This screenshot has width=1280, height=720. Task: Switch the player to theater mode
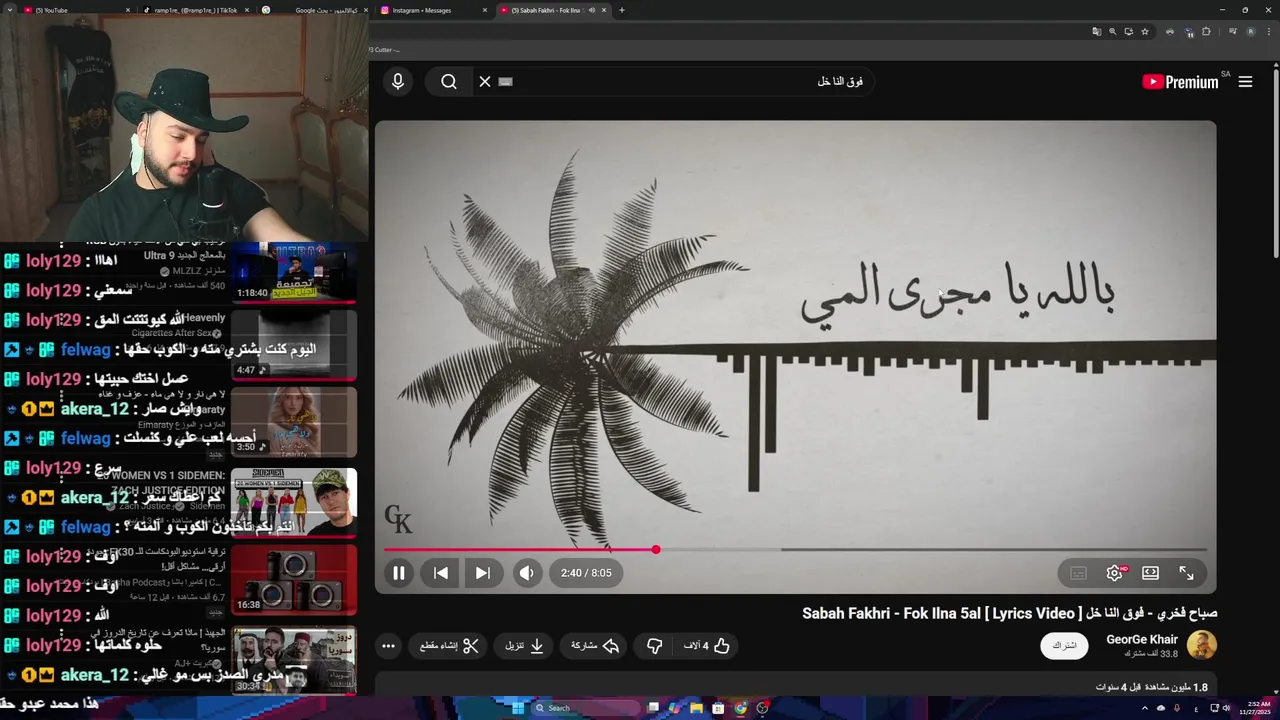coord(1151,573)
